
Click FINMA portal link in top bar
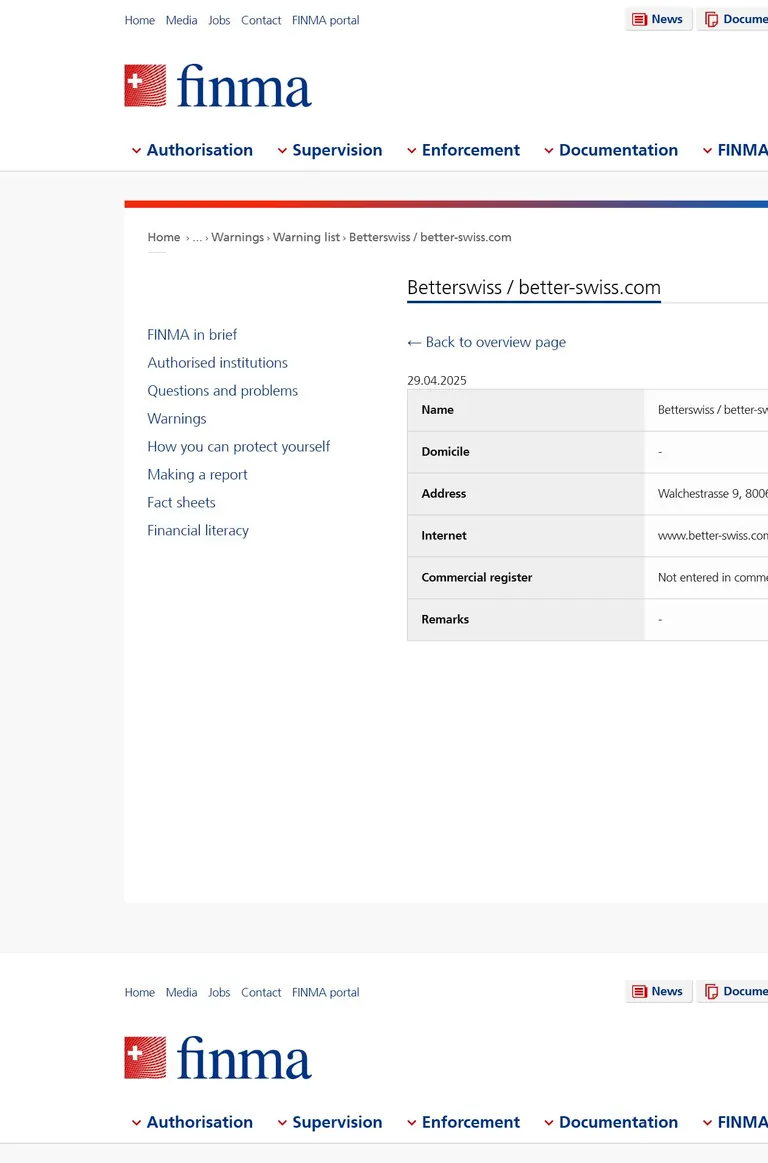[326, 20]
